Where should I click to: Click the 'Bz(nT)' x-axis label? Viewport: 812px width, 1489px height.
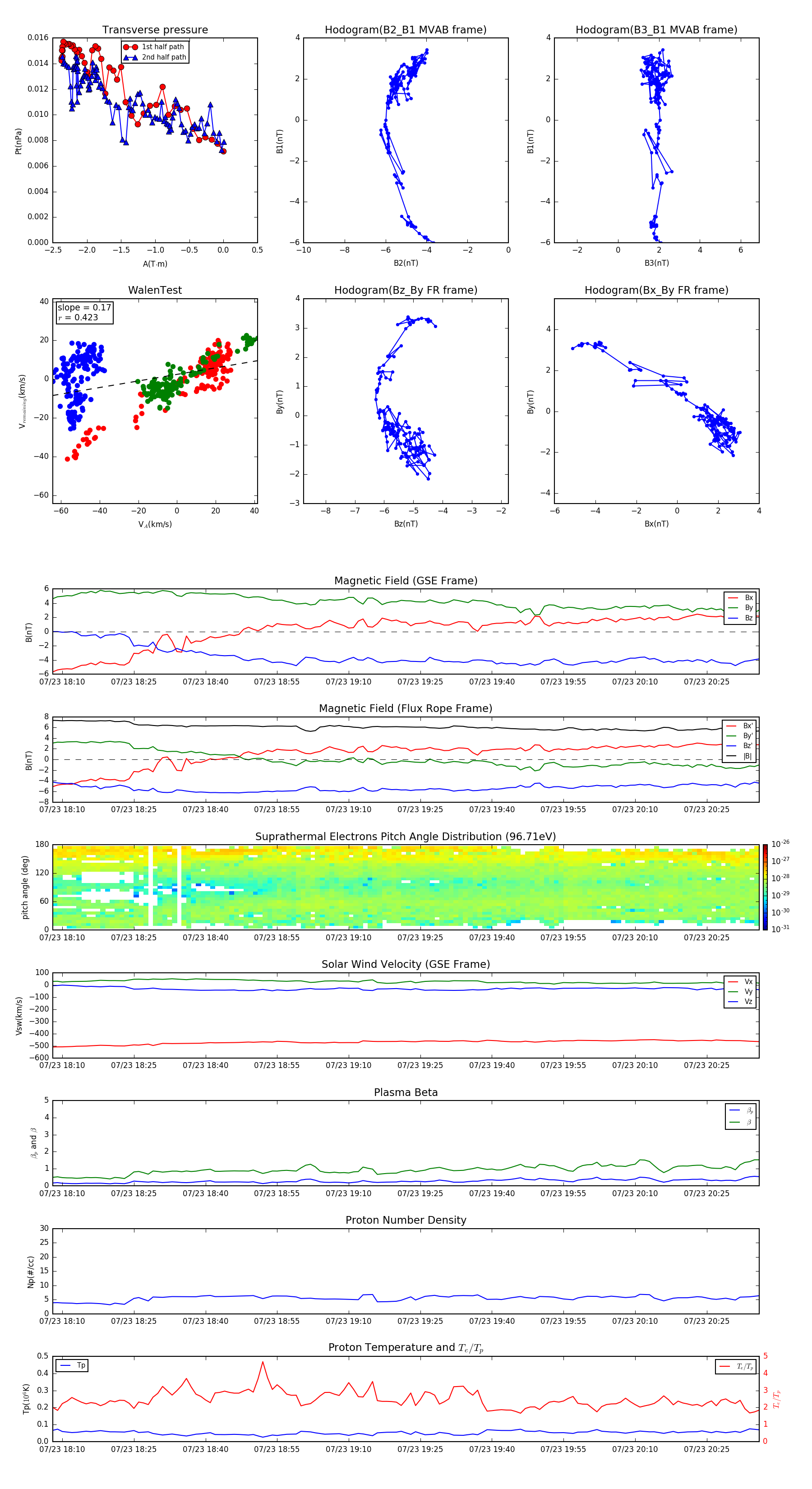click(x=406, y=524)
